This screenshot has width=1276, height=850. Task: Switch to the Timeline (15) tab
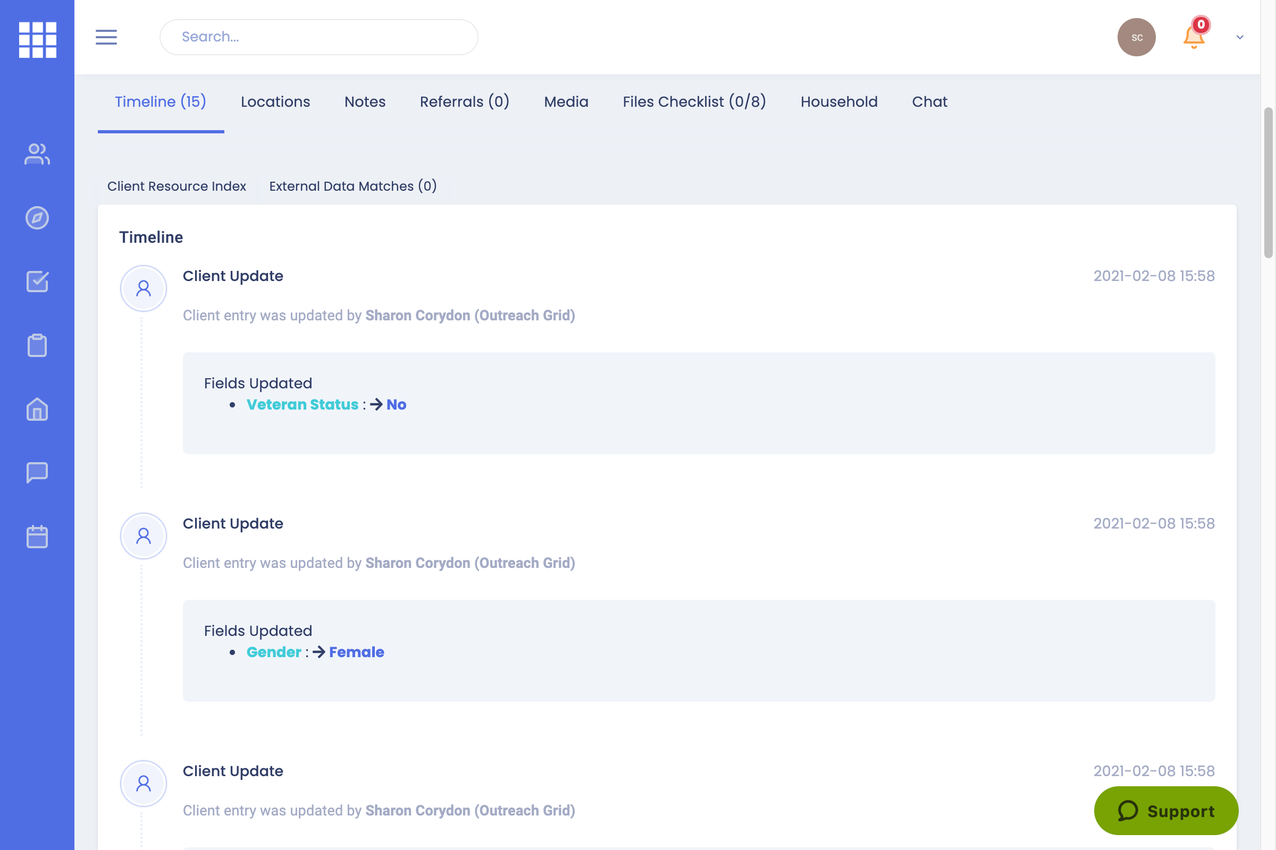[160, 102]
